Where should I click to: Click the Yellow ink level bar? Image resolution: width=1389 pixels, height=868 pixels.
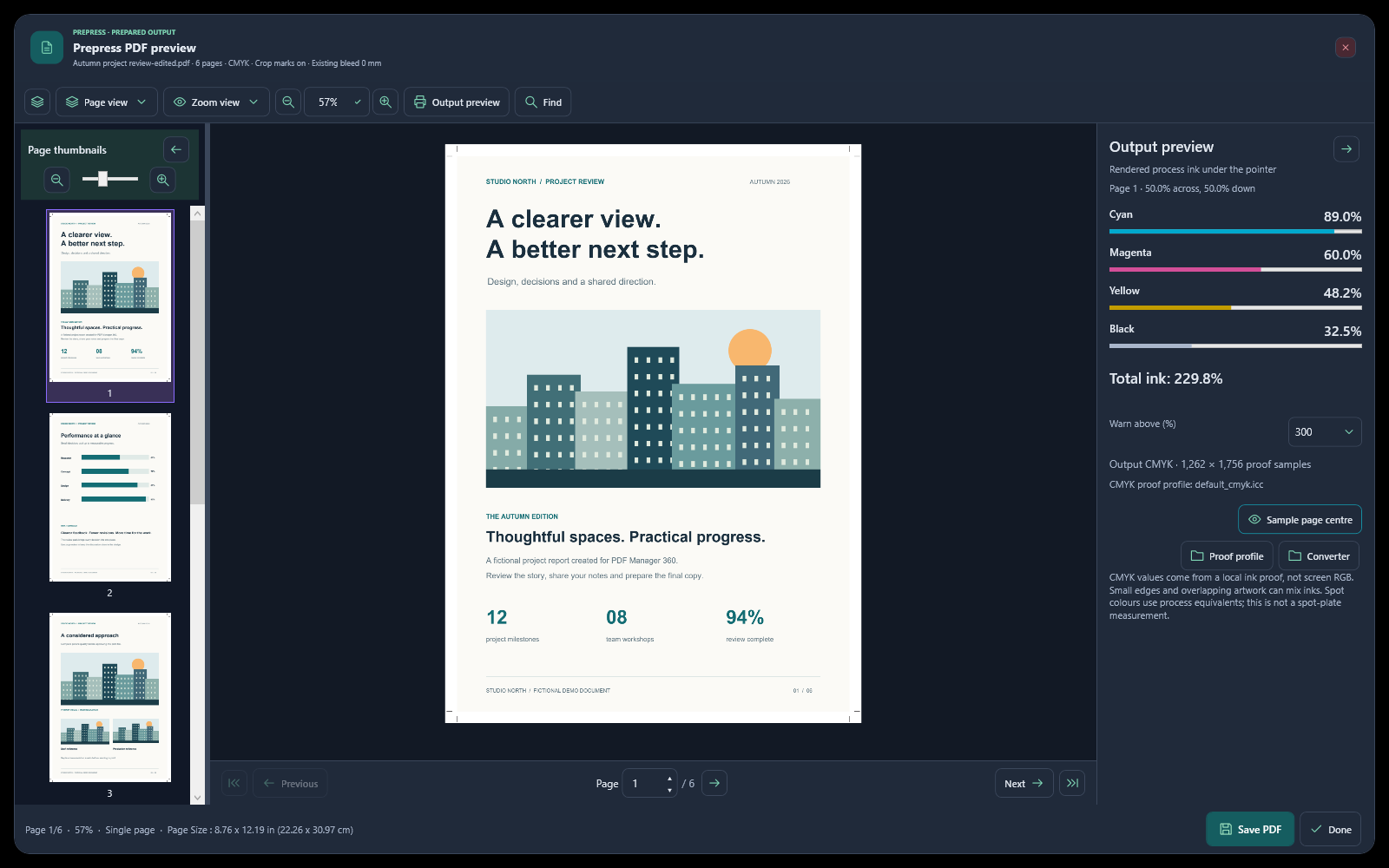1235,308
